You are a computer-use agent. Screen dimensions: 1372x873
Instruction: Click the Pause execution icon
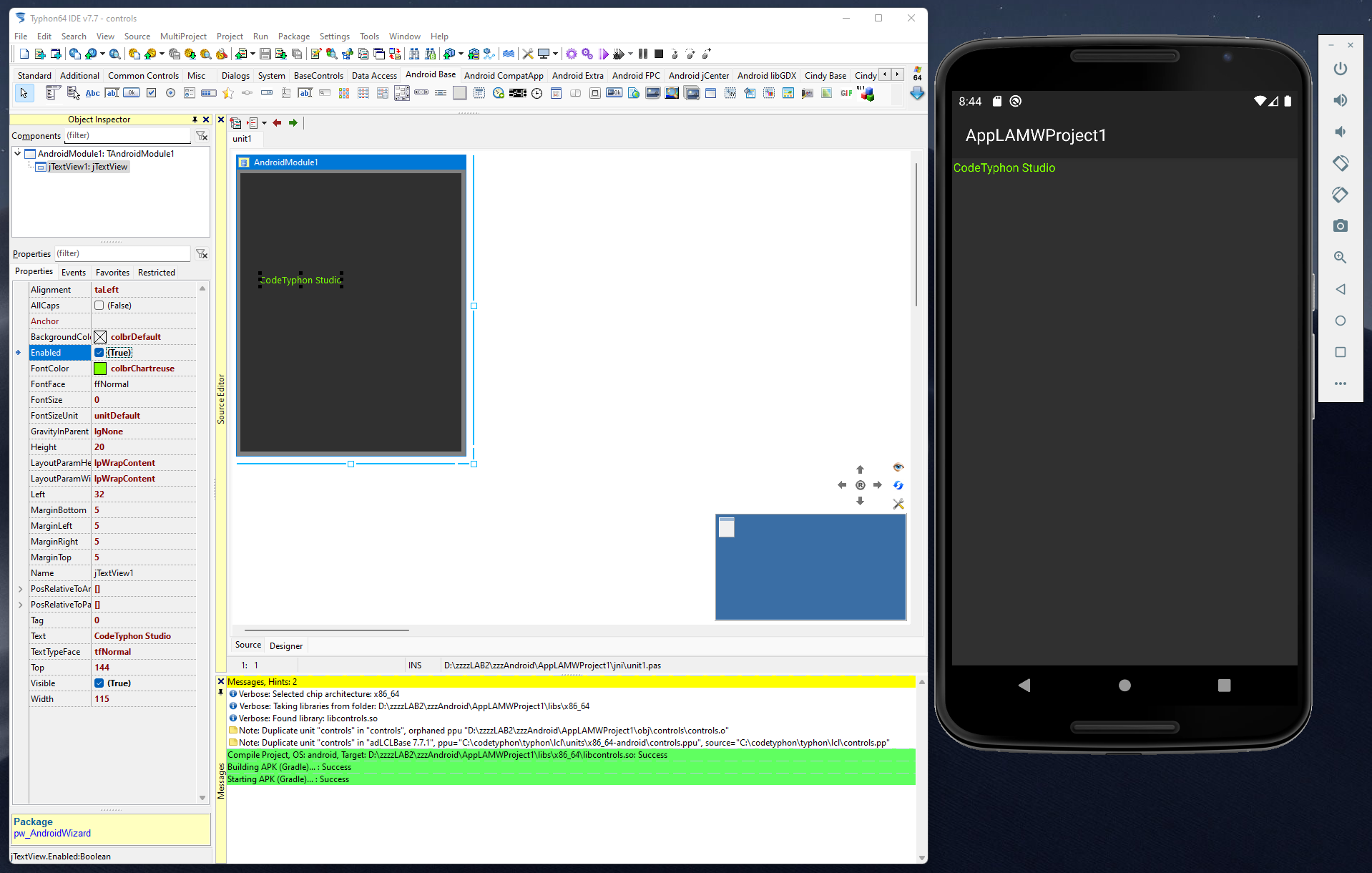coord(643,54)
